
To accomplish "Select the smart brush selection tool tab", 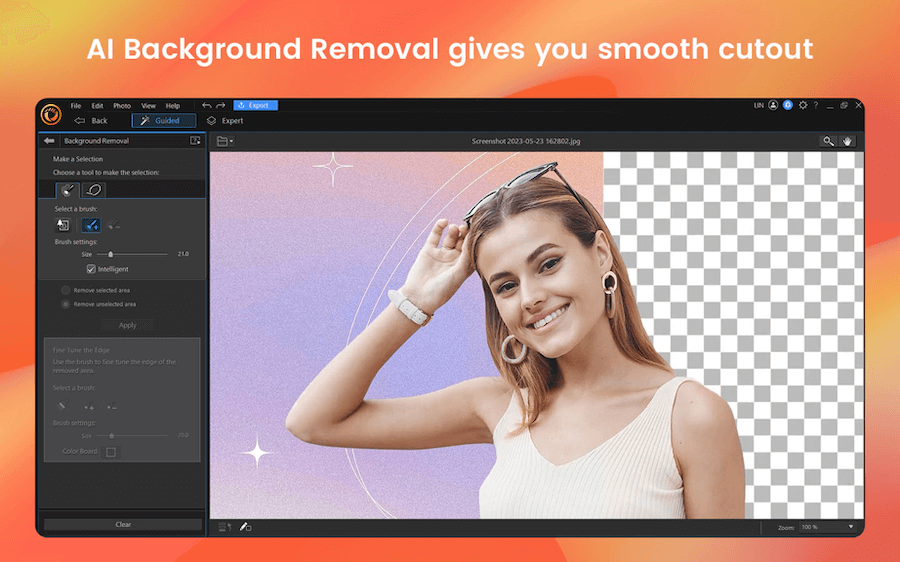I will coord(67,190).
